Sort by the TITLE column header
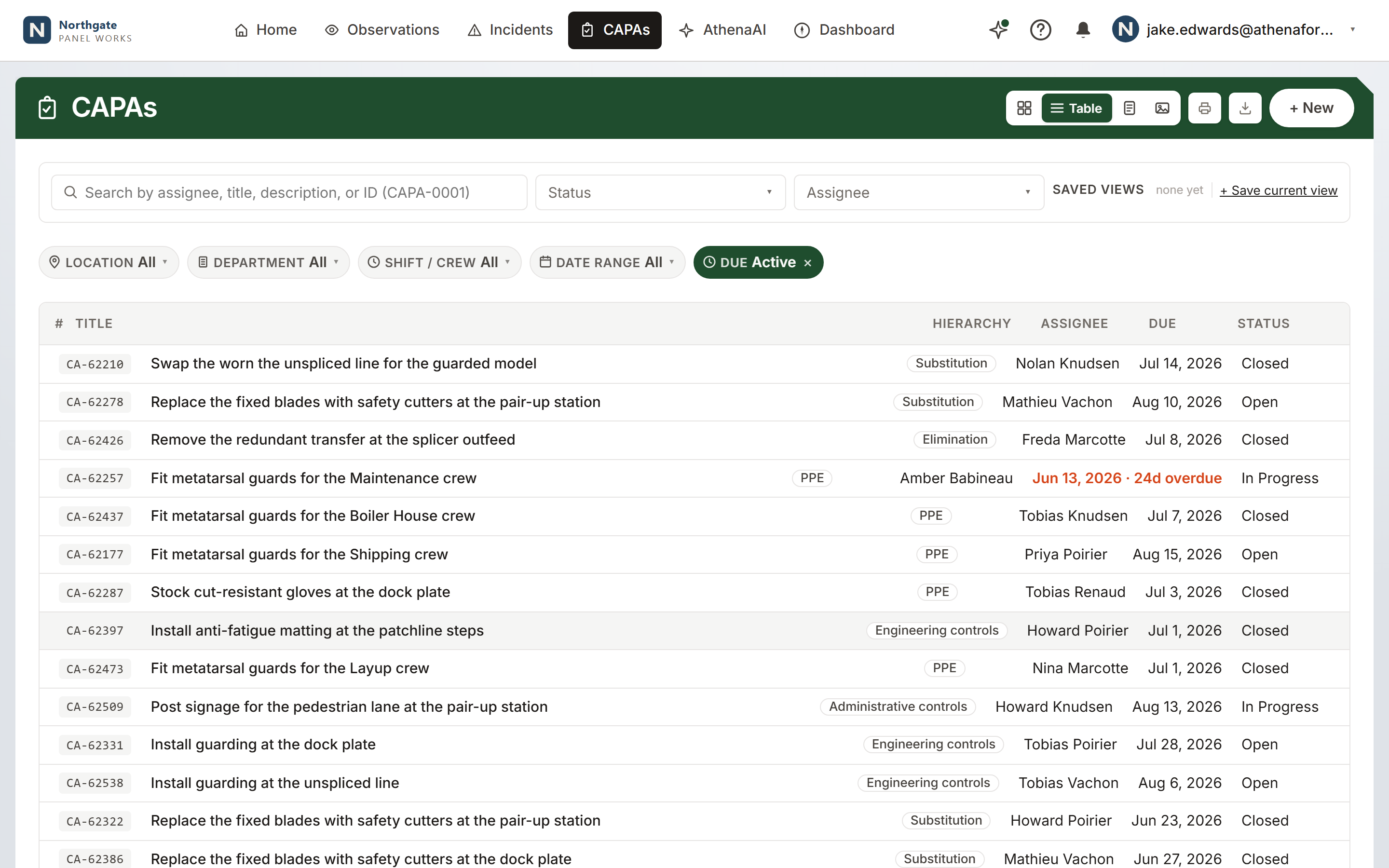The image size is (1389, 868). (94, 324)
